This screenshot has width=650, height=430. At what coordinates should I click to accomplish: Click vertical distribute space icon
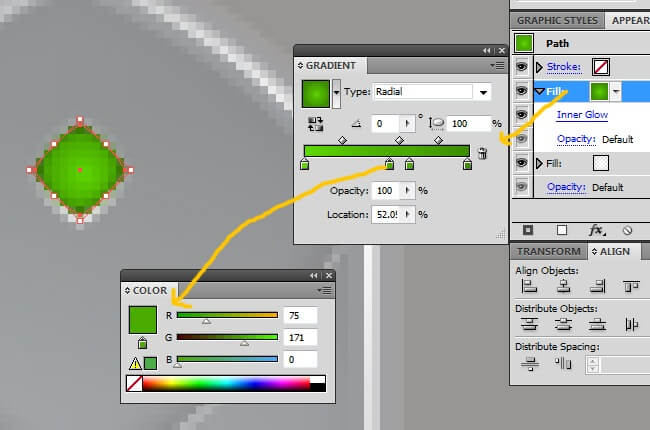[529, 364]
